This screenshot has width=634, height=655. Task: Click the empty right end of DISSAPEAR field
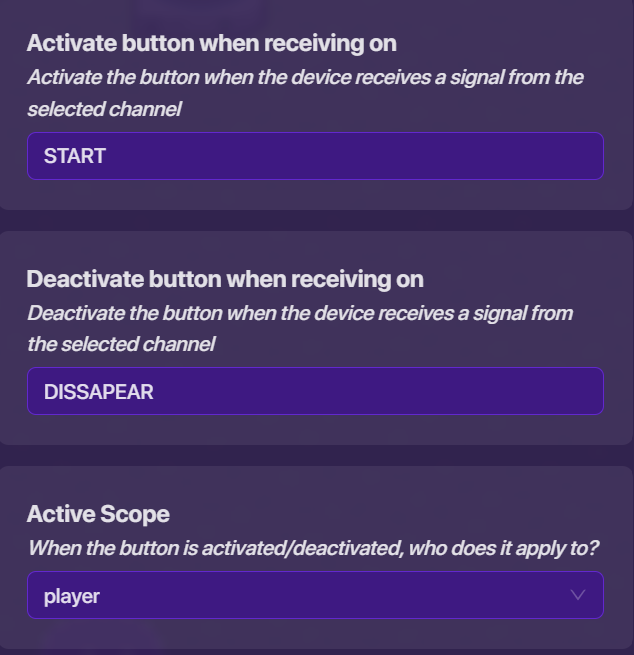[560, 391]
